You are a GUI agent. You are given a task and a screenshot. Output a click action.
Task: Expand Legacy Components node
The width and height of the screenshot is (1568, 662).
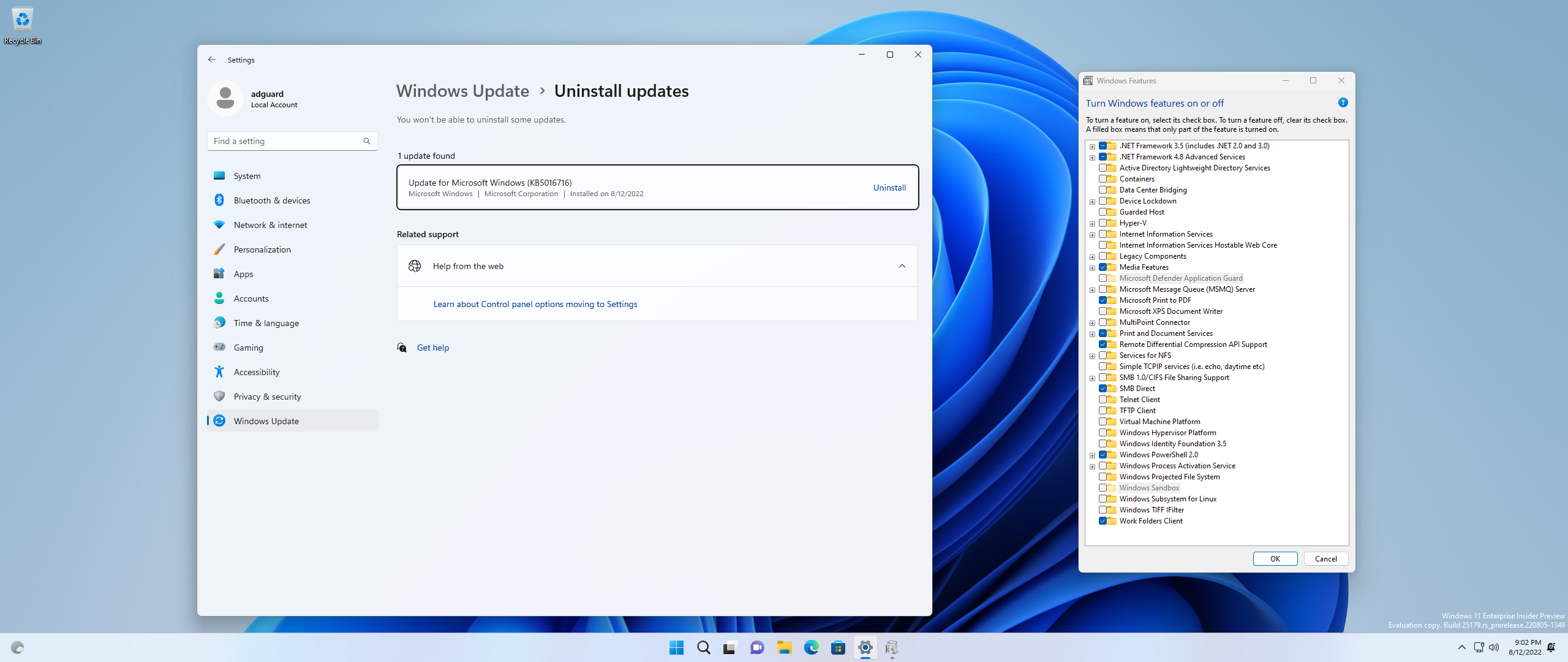tap(1092, 257)
